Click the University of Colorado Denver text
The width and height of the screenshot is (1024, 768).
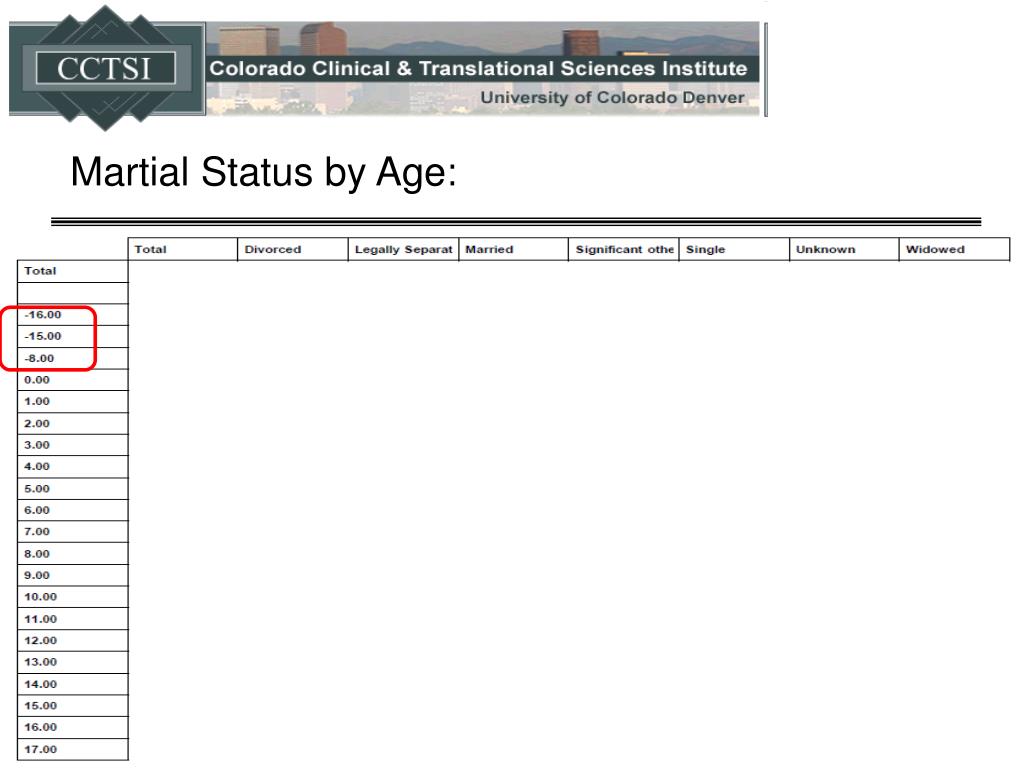coord(612,98)
